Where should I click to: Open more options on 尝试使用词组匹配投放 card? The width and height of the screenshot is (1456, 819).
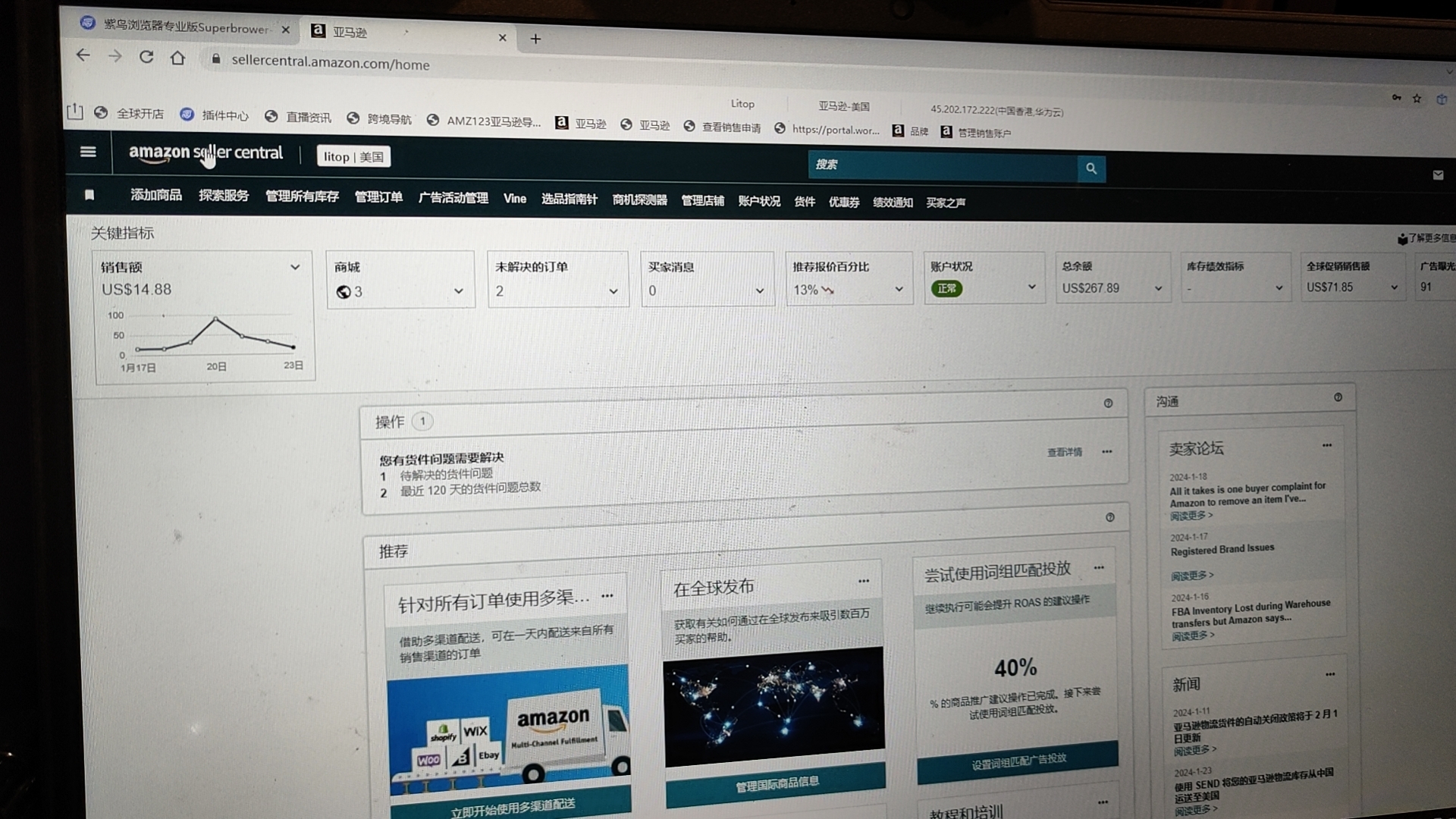[x=1099, y=567]
